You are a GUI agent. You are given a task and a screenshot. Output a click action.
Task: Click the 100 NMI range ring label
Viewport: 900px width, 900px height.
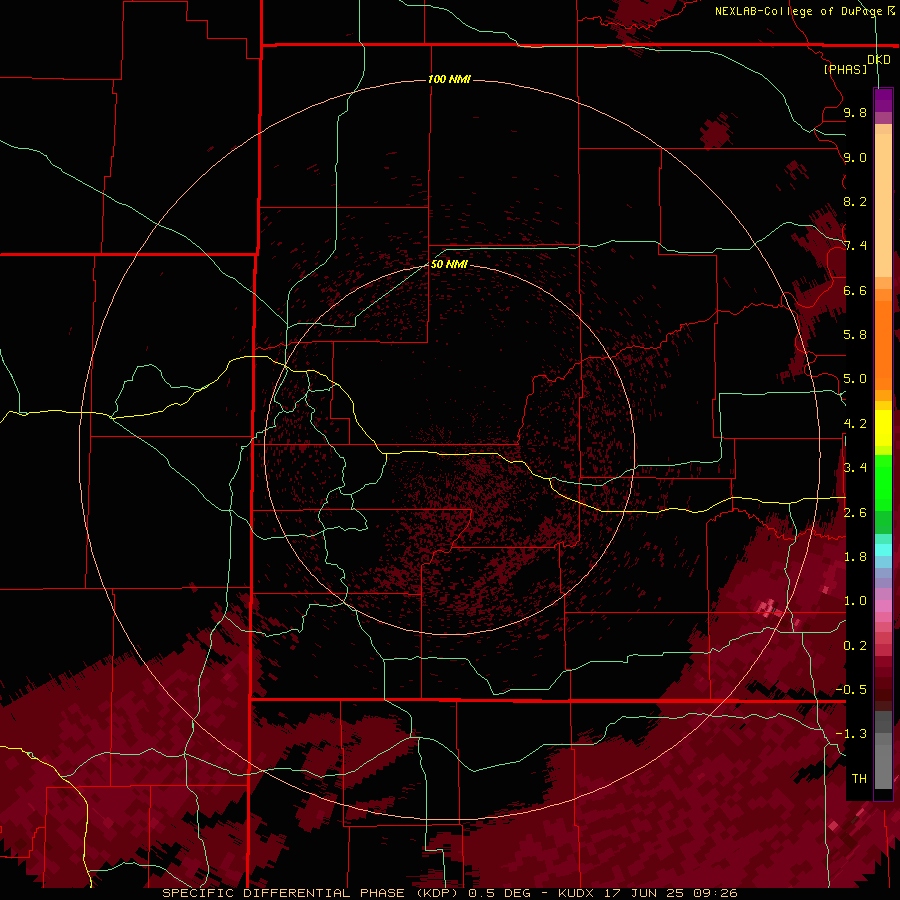coord(449,79)
